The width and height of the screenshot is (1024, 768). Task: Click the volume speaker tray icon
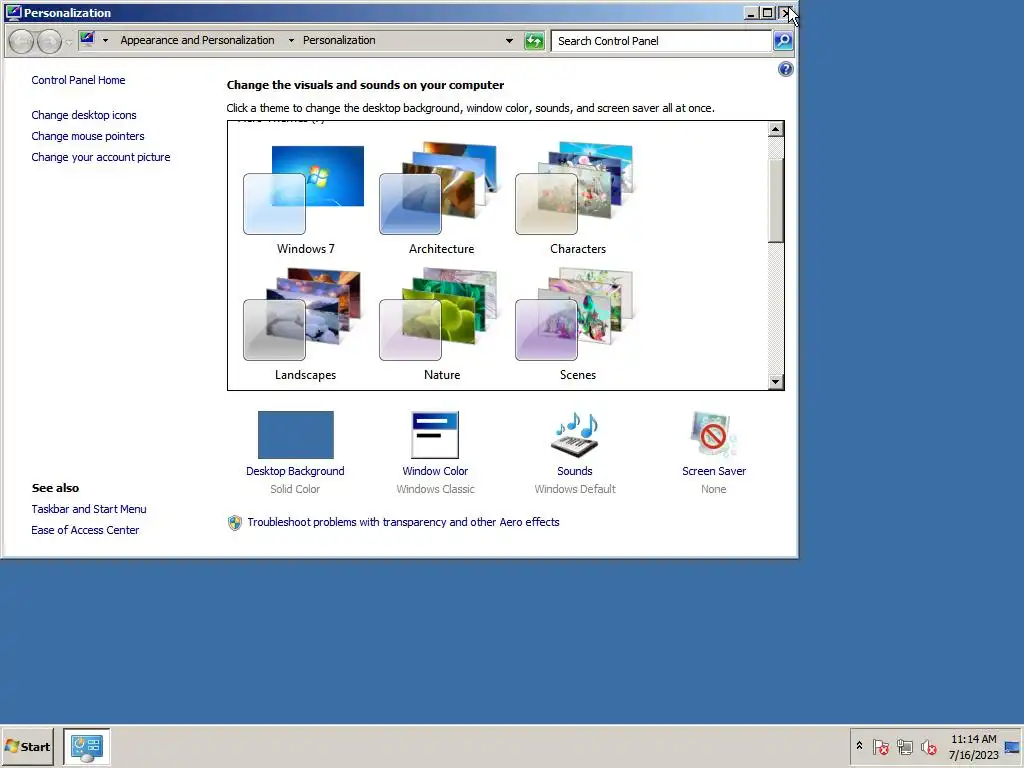pos(929,746)
